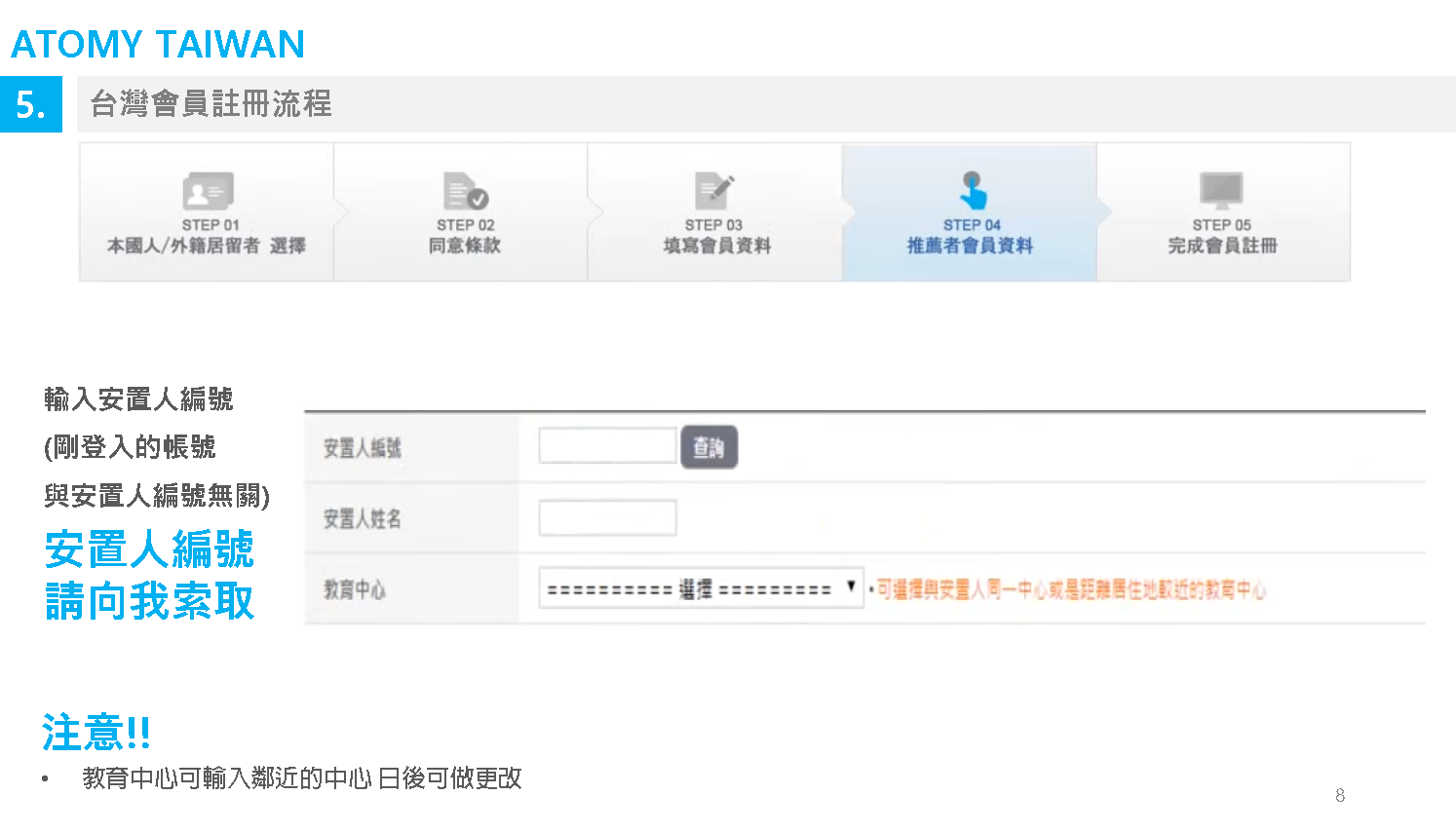
Task: Click the 台灣會員註冊流程 heading
Action: click(211, 103)
